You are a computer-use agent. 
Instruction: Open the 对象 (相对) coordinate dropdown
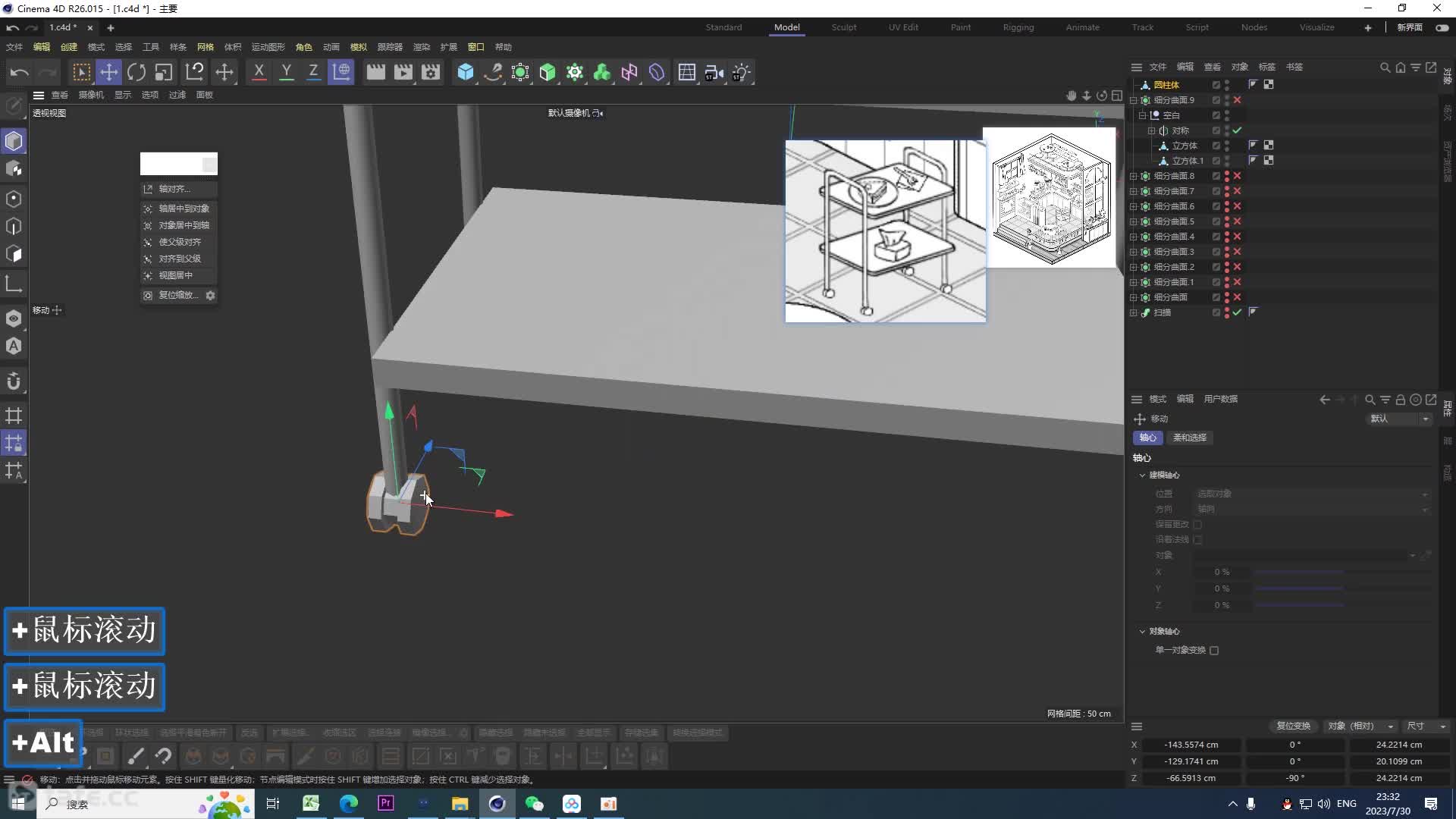click(1360, 726)
